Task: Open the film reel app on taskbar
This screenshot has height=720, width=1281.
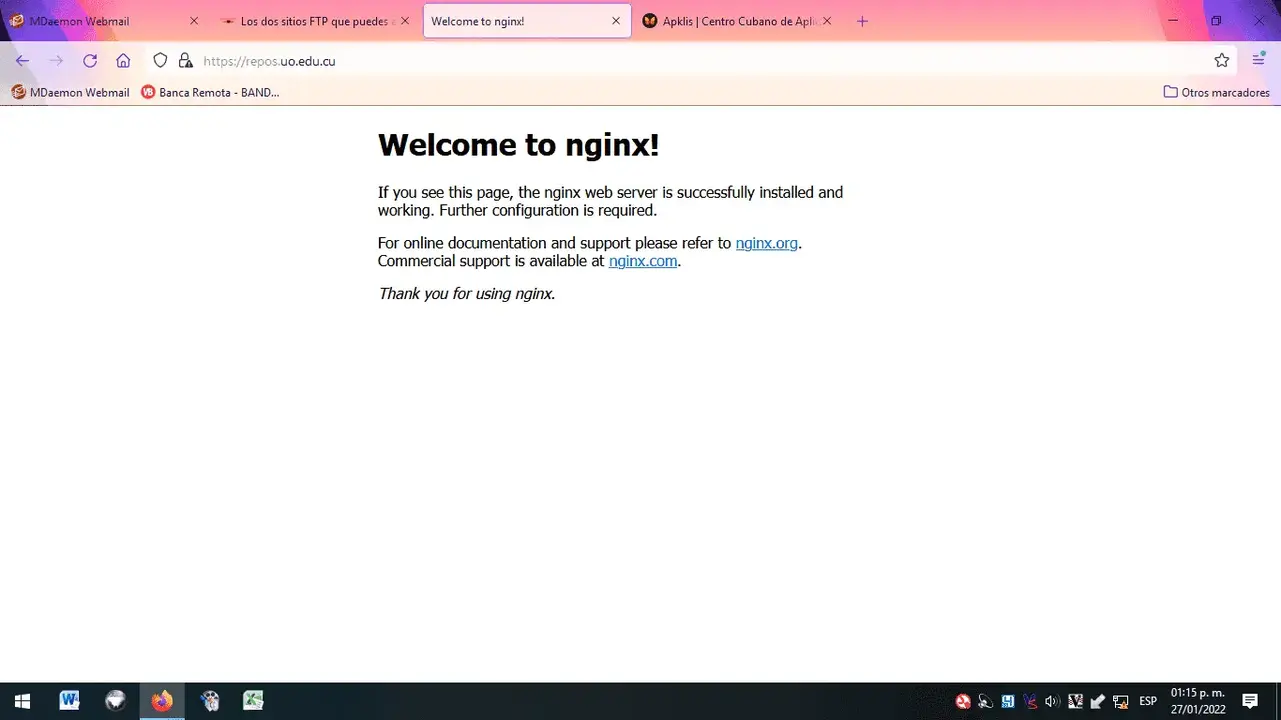Action: (x=209, y=701)
